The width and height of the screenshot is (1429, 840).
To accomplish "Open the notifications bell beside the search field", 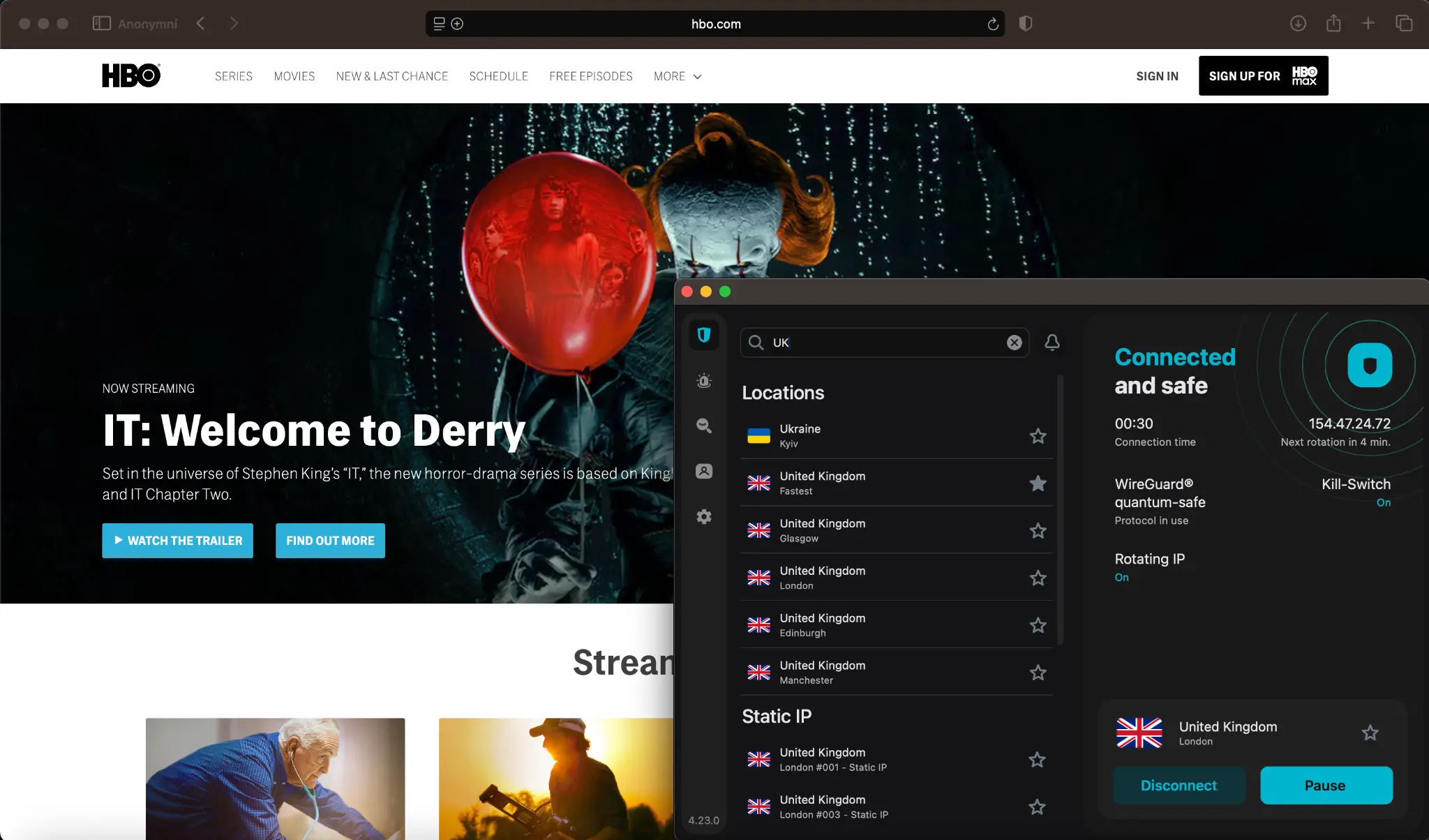I will click(x=1052, y=343).
